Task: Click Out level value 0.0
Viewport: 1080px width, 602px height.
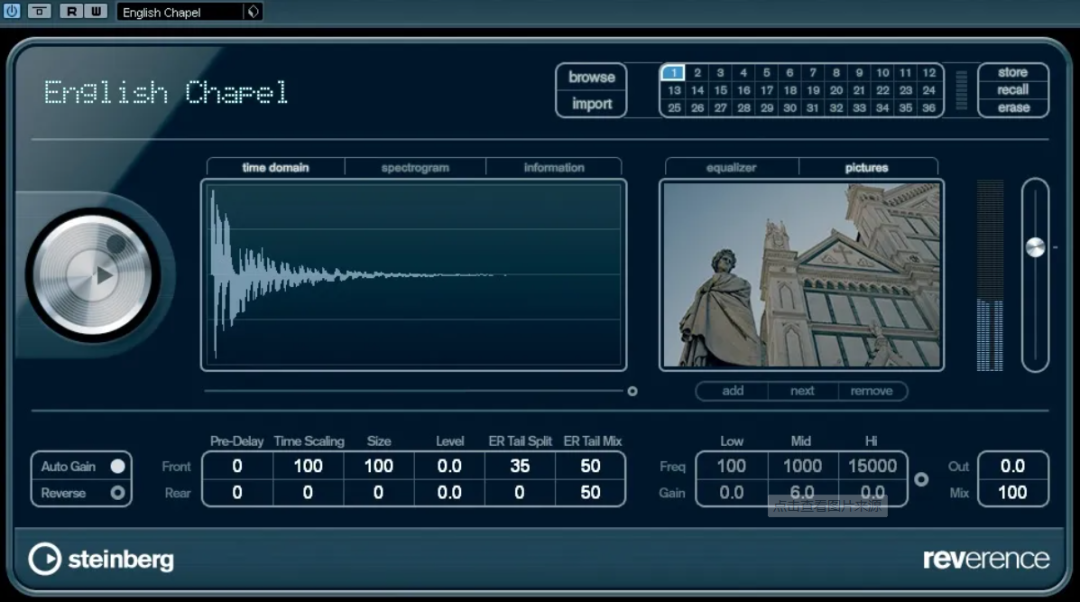Action: [x=1012, y=466]
